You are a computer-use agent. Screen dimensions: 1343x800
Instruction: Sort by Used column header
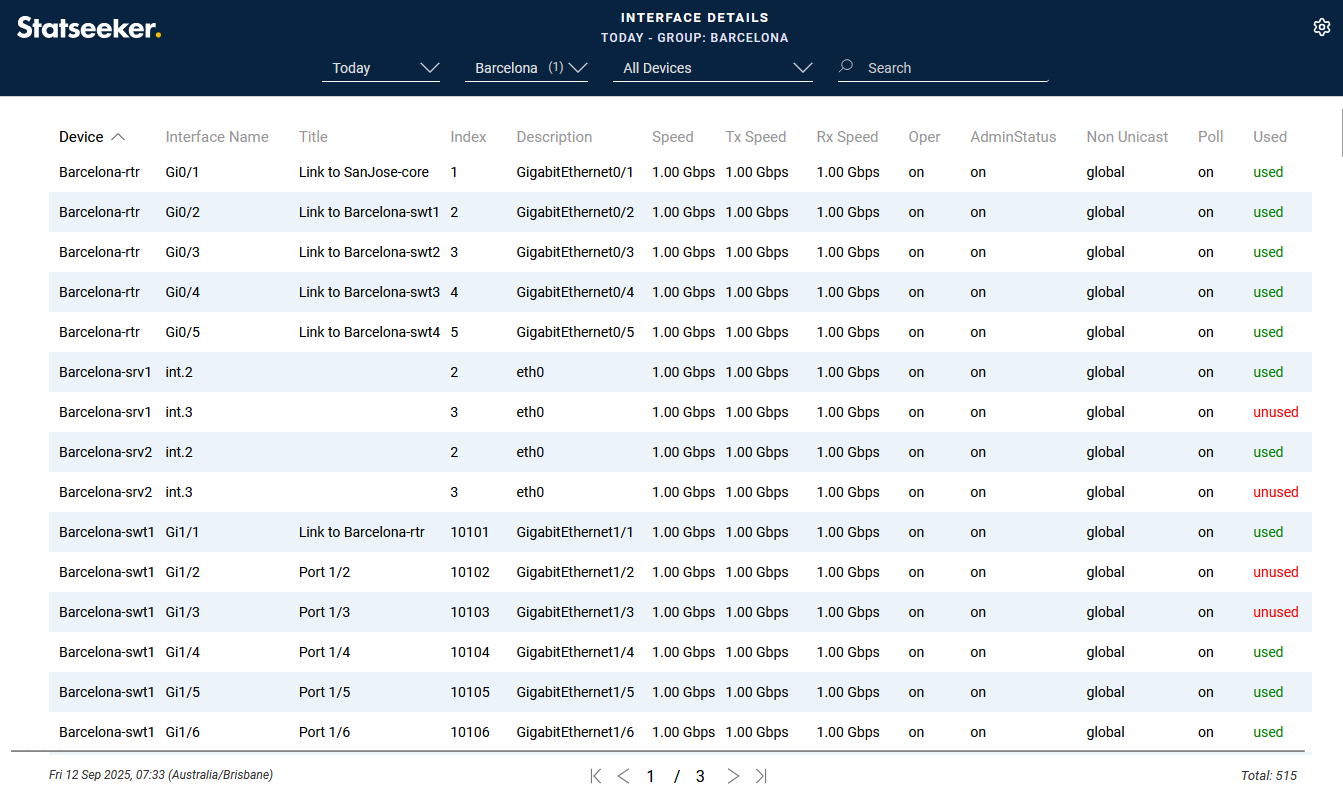pyautogui.click(x=1269, y=137)
